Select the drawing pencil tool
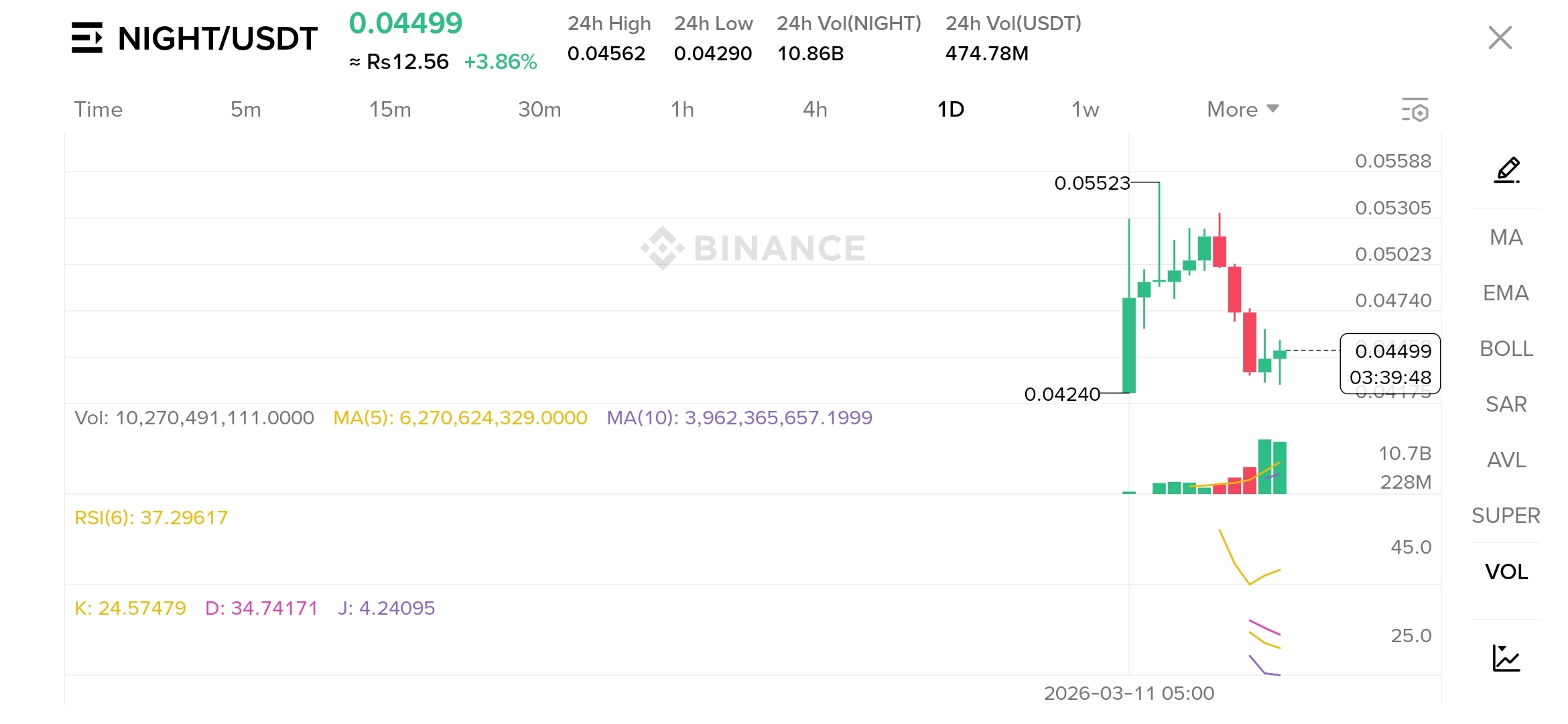Screen dimensions: 1568x724 [1506, 170]
